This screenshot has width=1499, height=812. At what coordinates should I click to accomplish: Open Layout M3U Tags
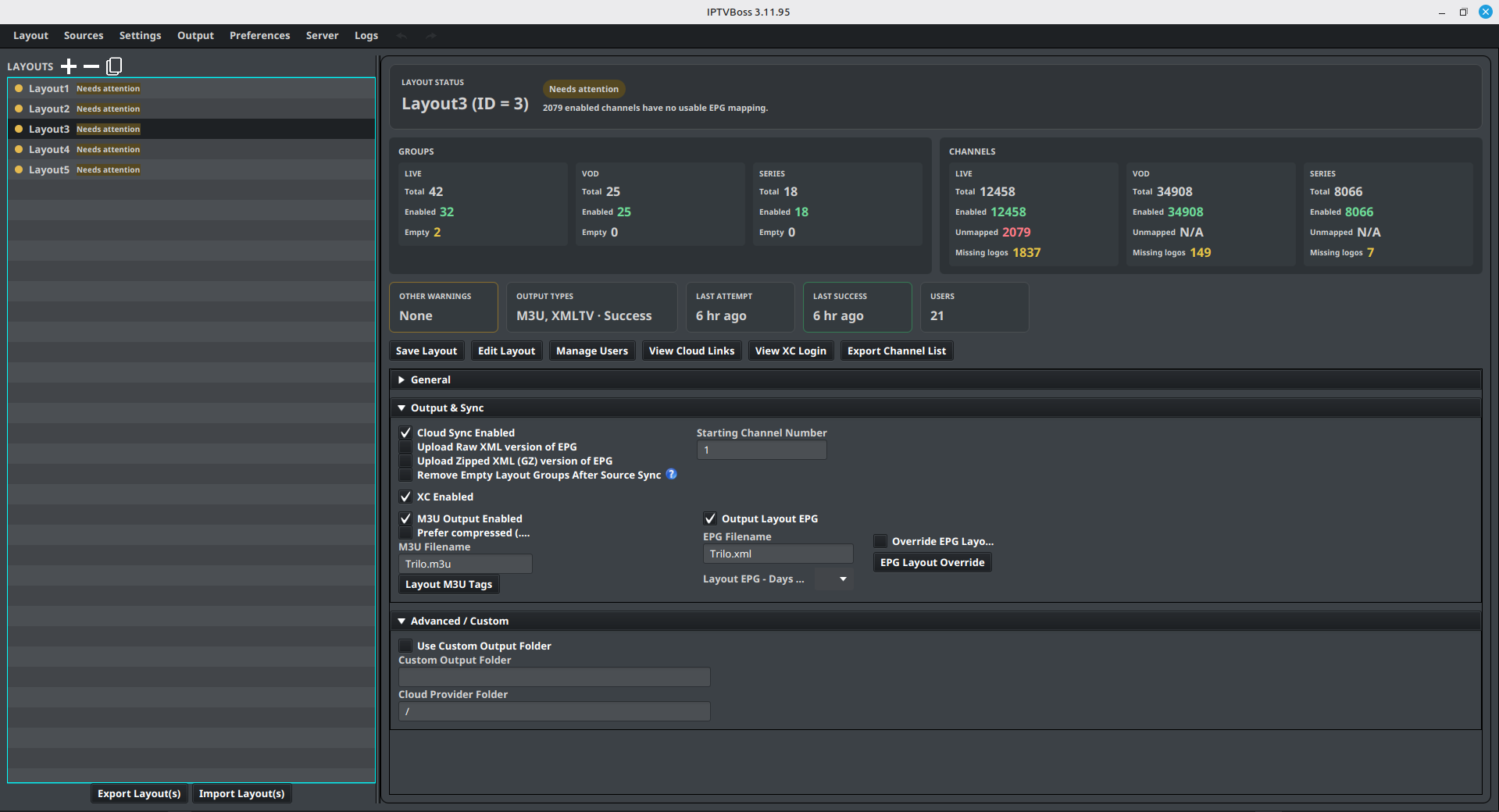tap(448, 584)
